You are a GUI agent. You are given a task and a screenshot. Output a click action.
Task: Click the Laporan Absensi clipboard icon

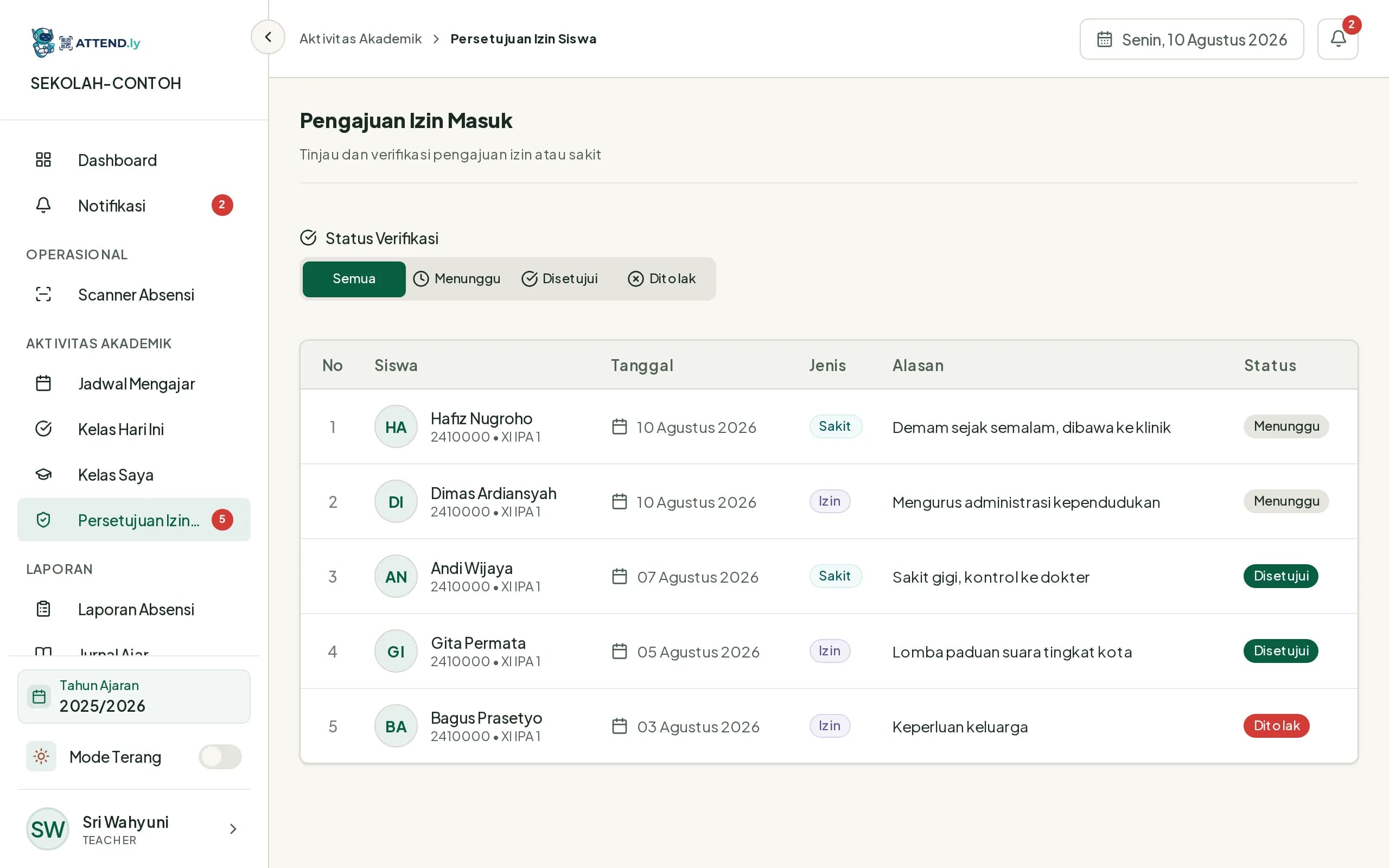pos(43,609)
